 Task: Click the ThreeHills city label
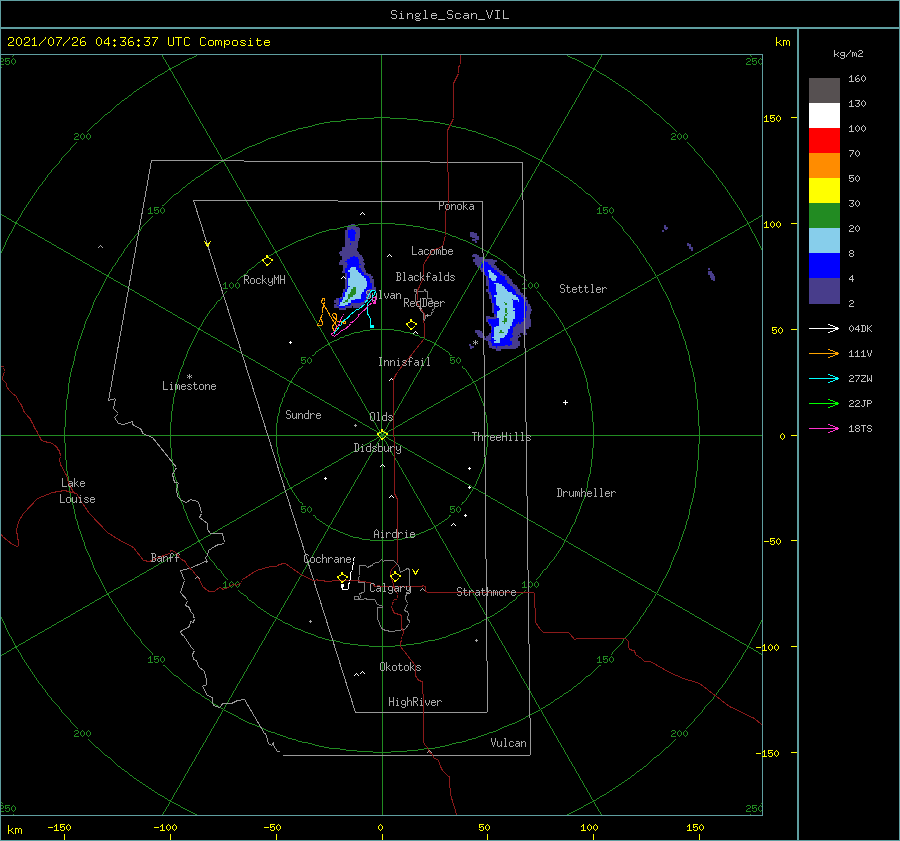(x=501, y=437)
